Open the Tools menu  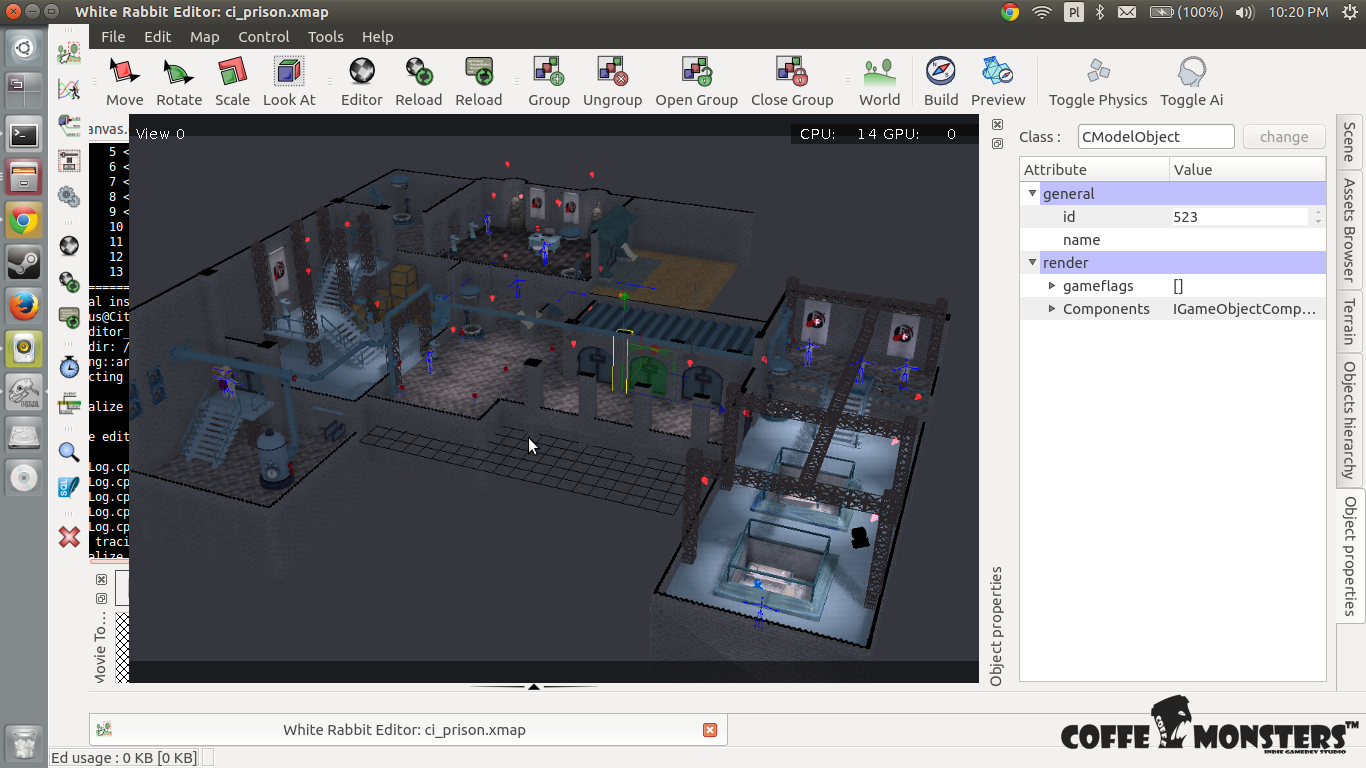coord(326,36)
